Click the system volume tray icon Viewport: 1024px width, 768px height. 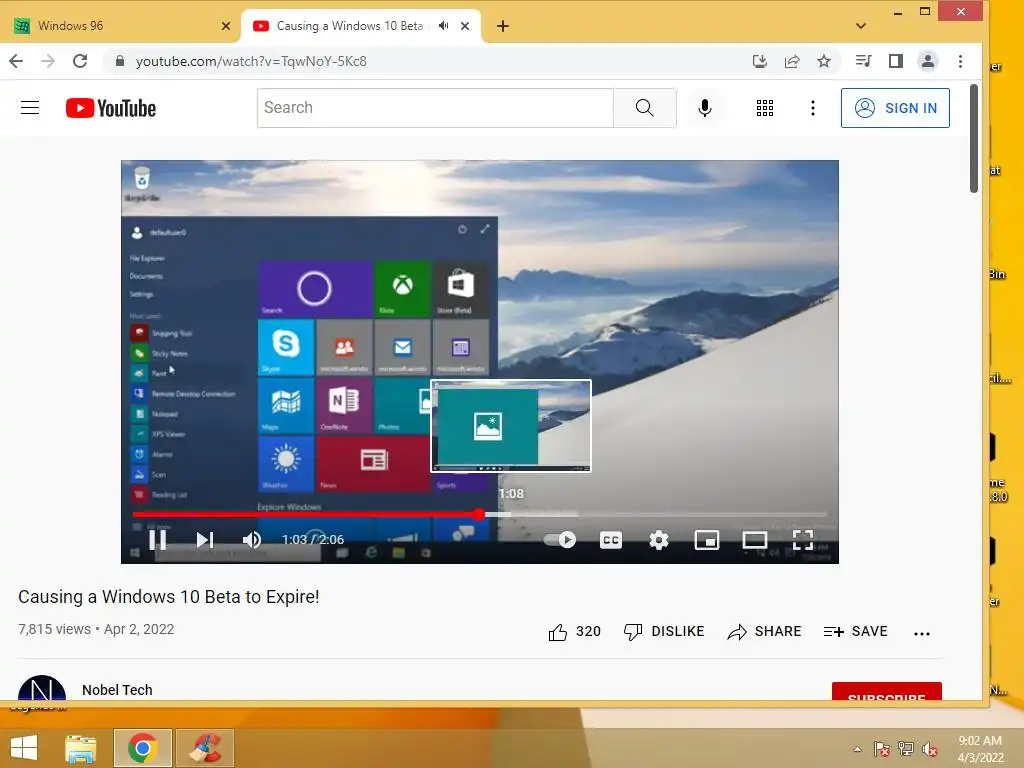[930, 749]
